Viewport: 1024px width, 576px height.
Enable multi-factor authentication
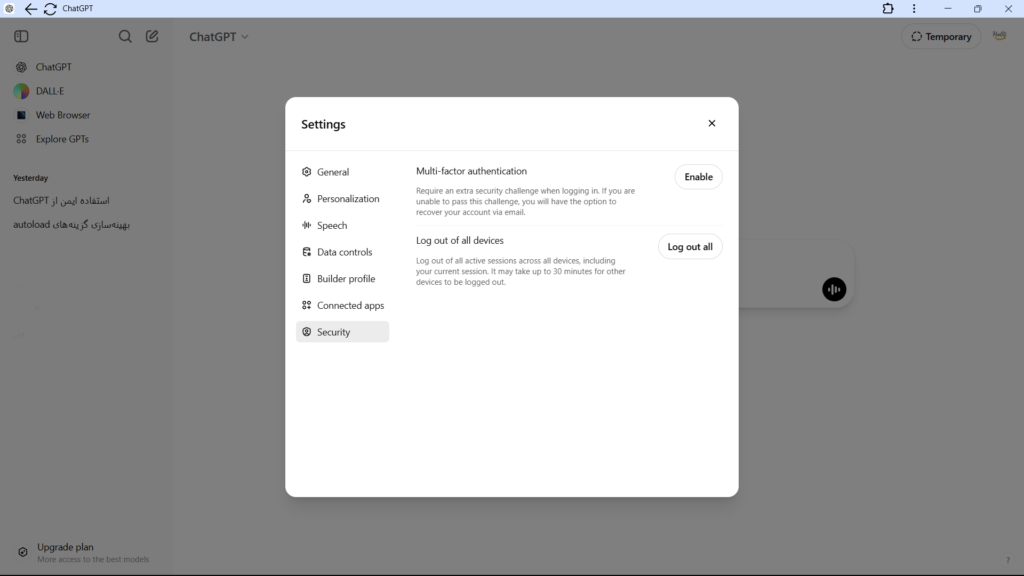698,177
